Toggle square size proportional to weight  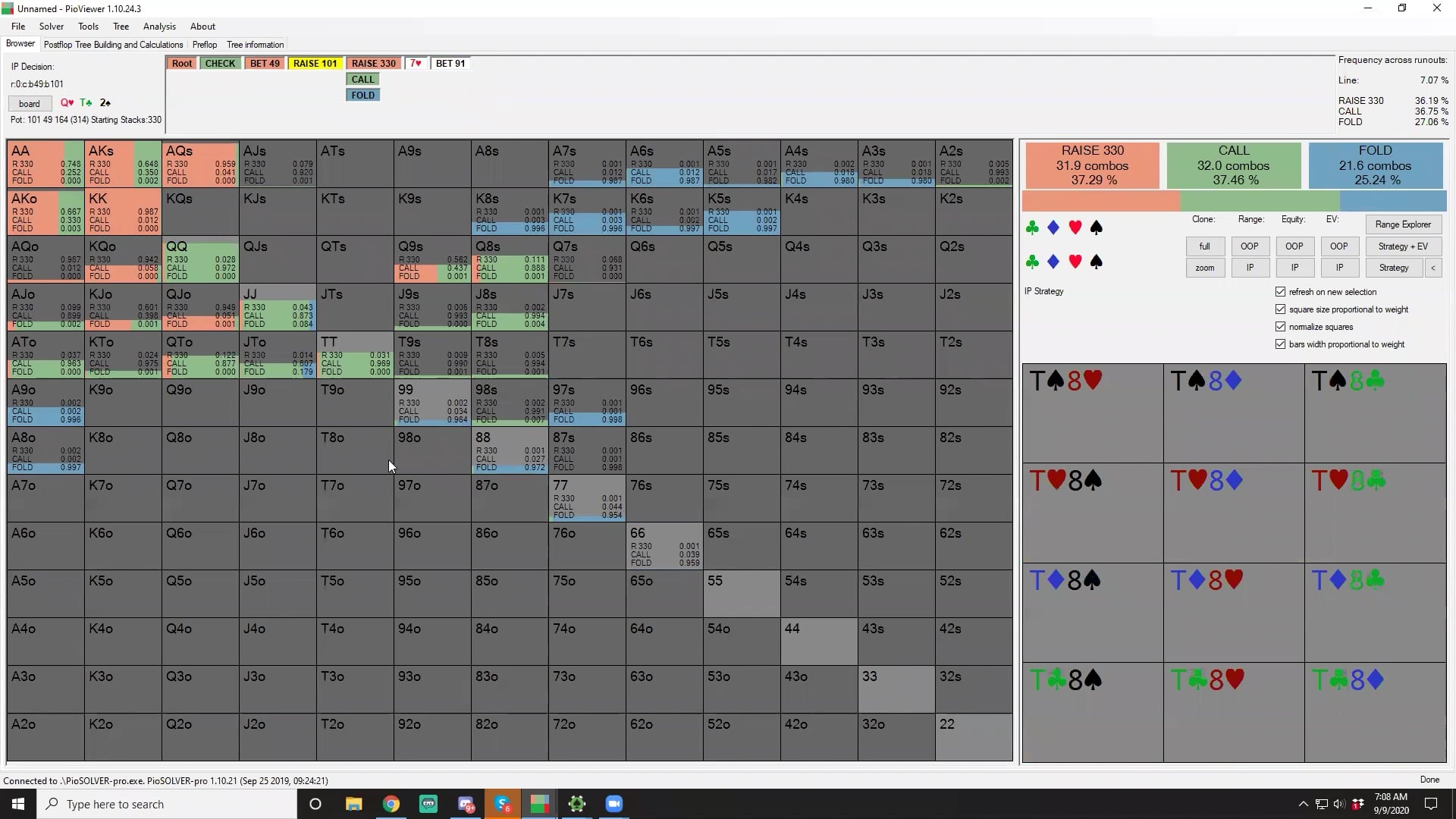(1281, 309)
